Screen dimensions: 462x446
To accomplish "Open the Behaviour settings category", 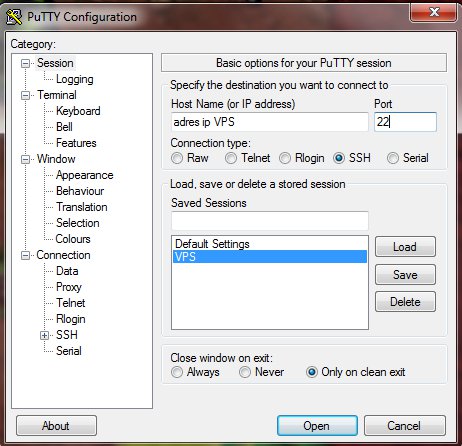I will click(80, 191).
